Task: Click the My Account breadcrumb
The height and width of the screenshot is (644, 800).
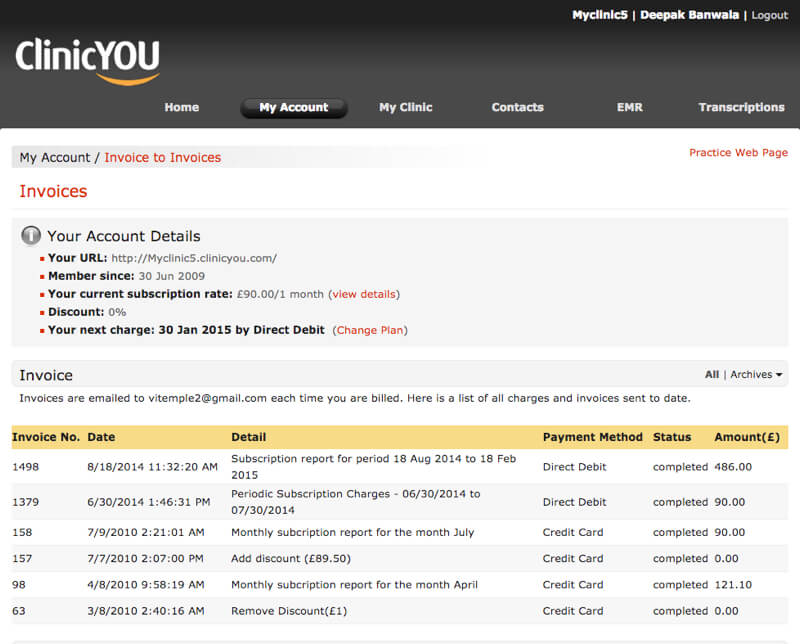Action: (x=55, y=158)
